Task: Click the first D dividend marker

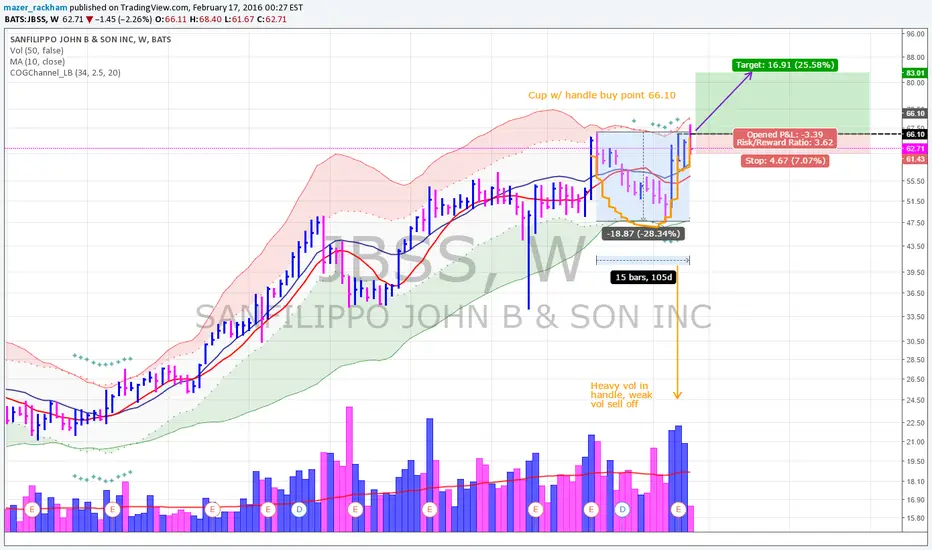Action: pyautogui.click(x=299, y=510)
